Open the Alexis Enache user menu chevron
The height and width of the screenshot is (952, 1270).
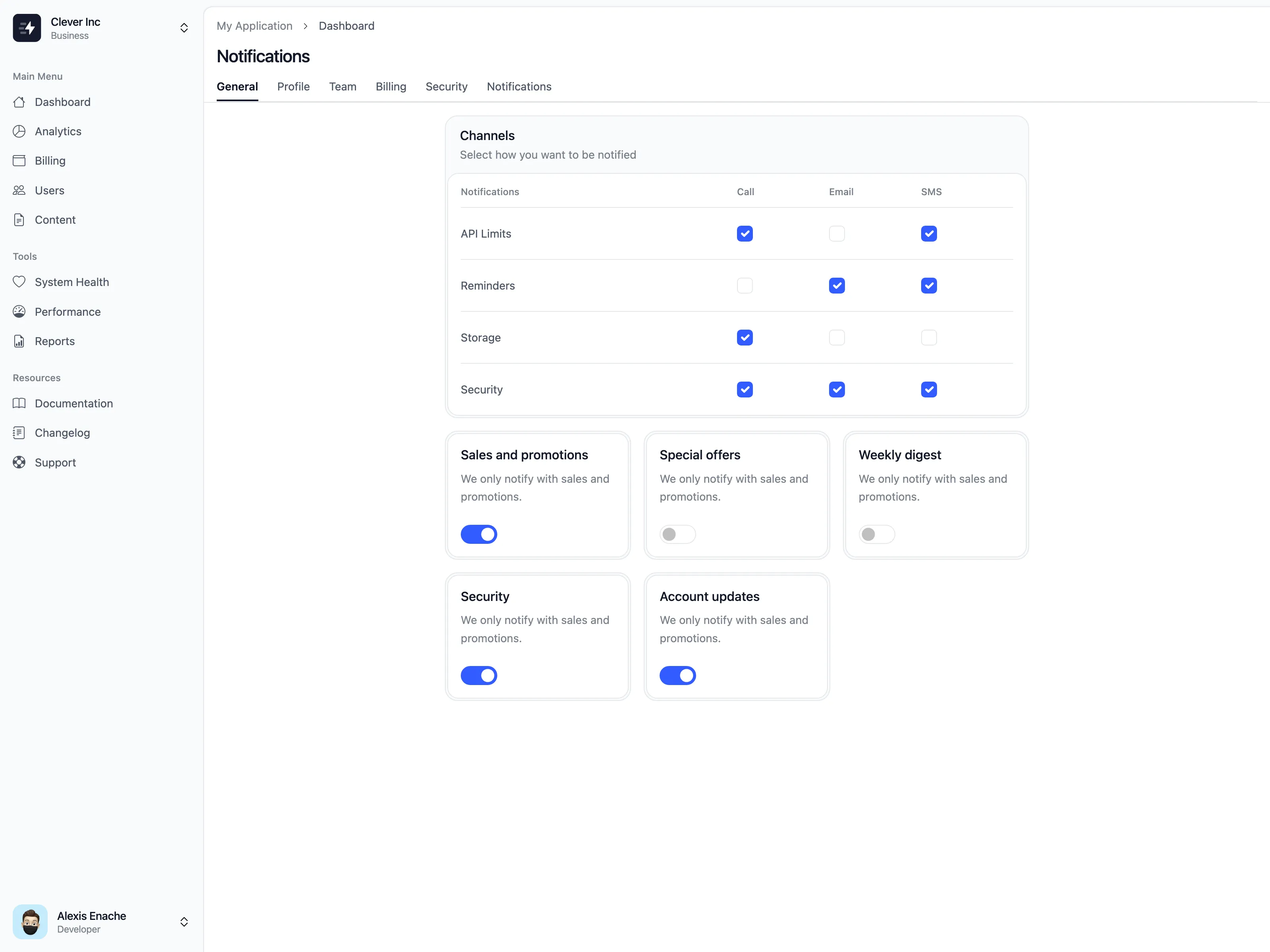click(184, 921)
